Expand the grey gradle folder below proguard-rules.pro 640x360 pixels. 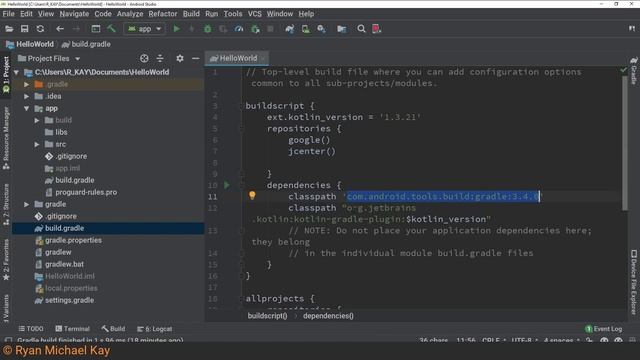coord(27,204)
